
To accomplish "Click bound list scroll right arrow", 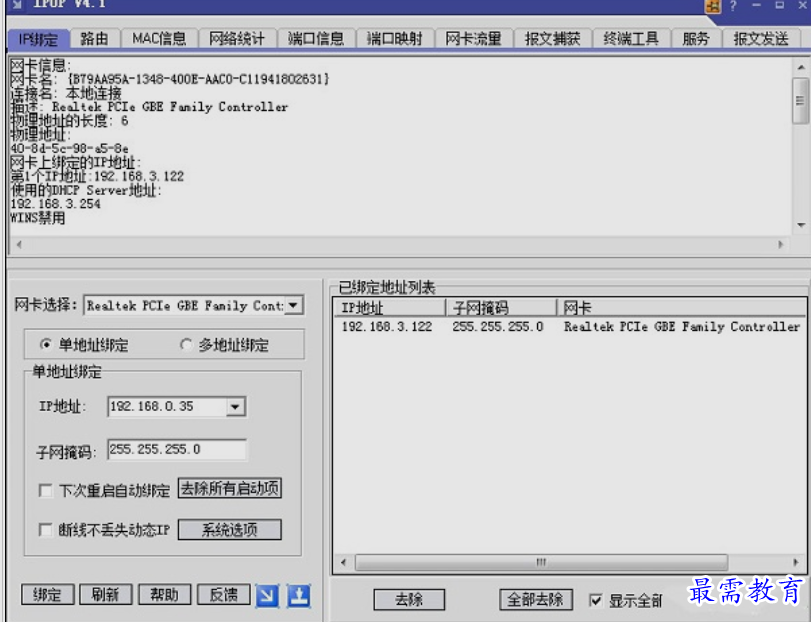I will point(795,562).
